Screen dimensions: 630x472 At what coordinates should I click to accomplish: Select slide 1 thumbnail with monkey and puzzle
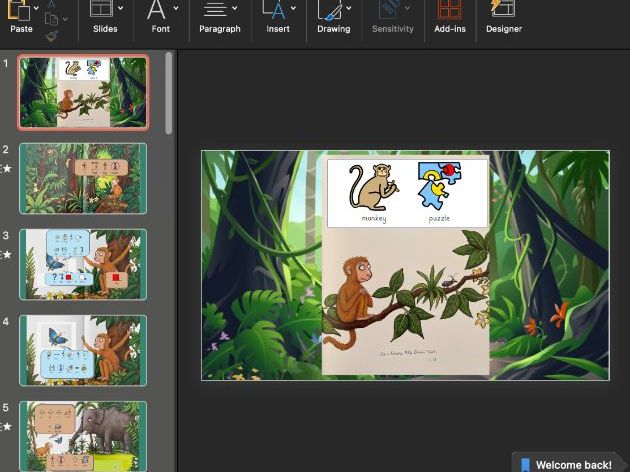click(x=83, y=92)
